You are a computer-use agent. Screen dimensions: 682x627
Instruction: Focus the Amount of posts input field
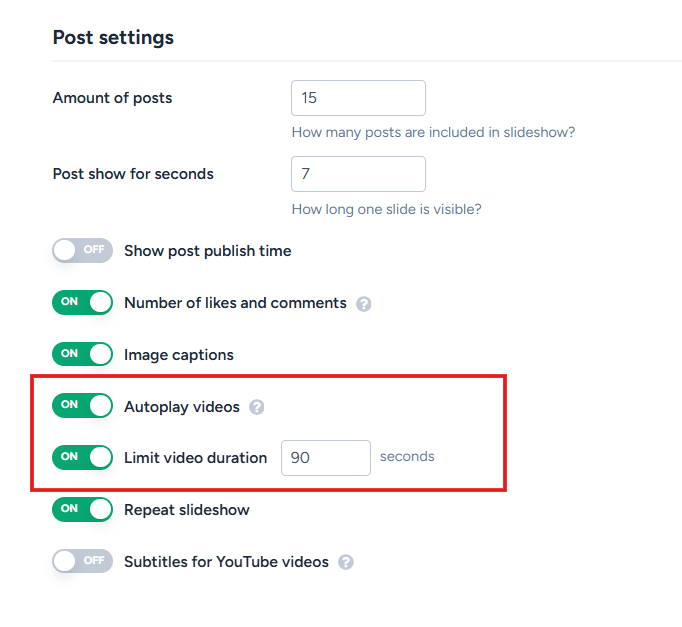pos(358,98)
